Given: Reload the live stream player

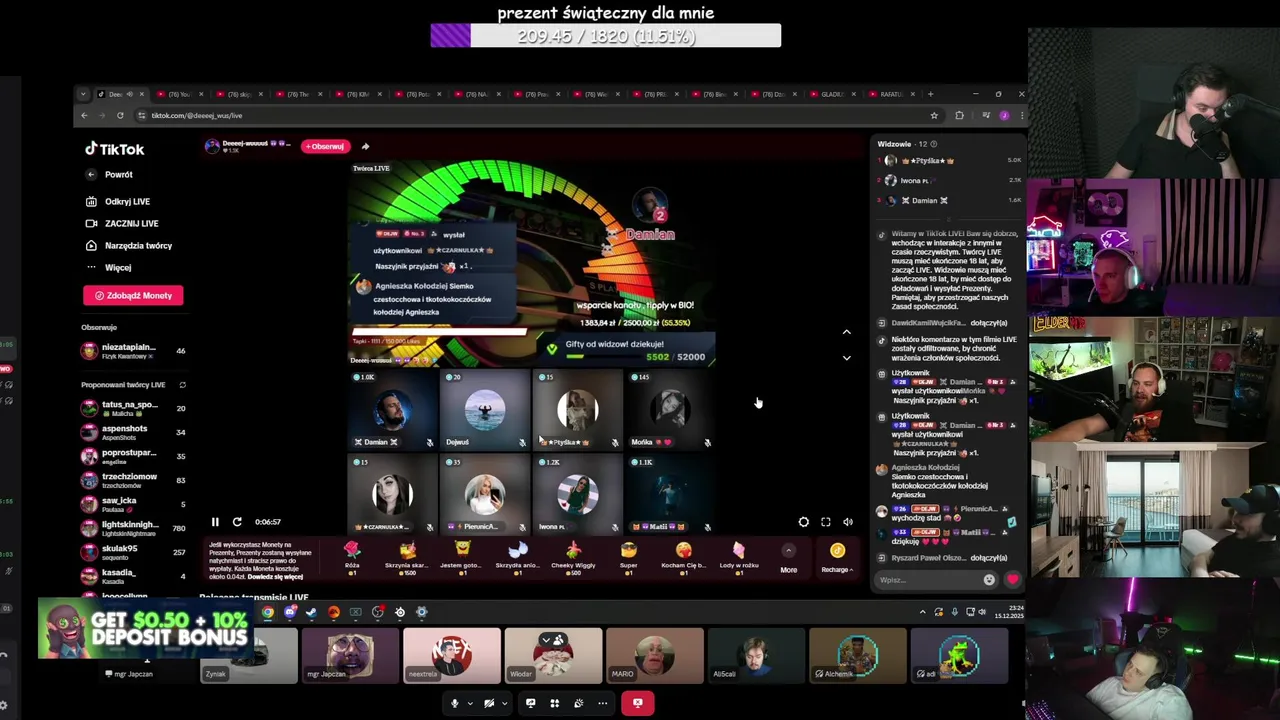Looking at the screenshot, I should (x=237, y=522).
